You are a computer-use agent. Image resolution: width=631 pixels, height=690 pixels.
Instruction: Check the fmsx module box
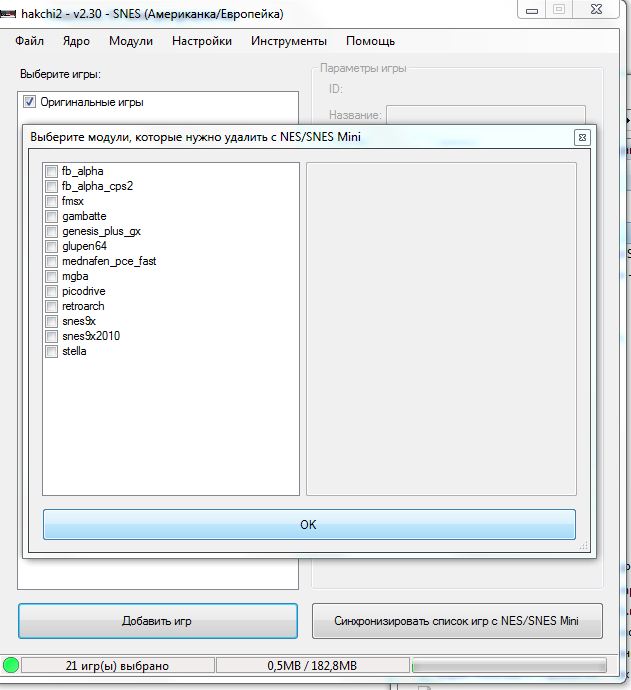[x=51, y=201]
